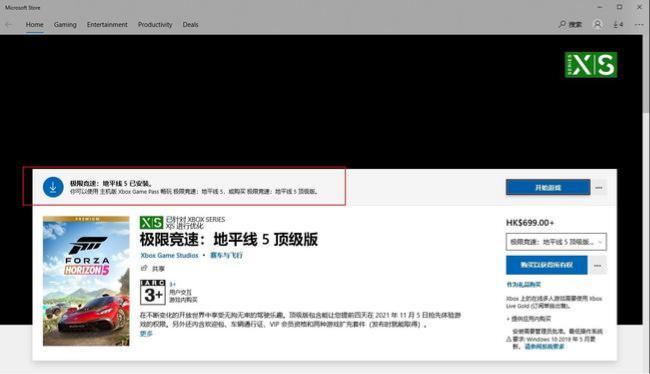Viewport: 650px width, 374px height.
Task: Click the share icon
Action: 144,268
